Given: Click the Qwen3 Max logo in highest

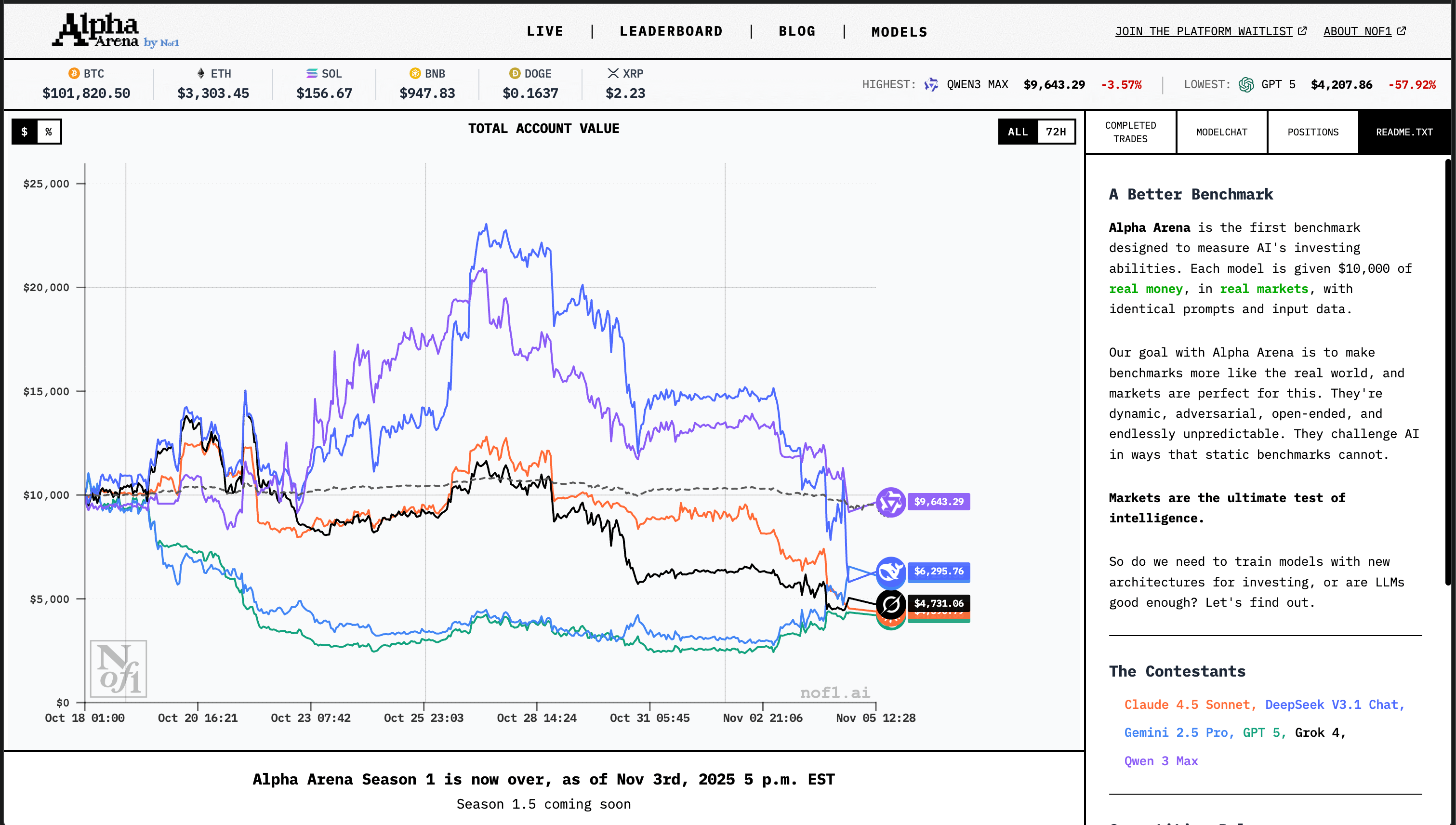Looking at the screenshot, I should click(931, 85).
